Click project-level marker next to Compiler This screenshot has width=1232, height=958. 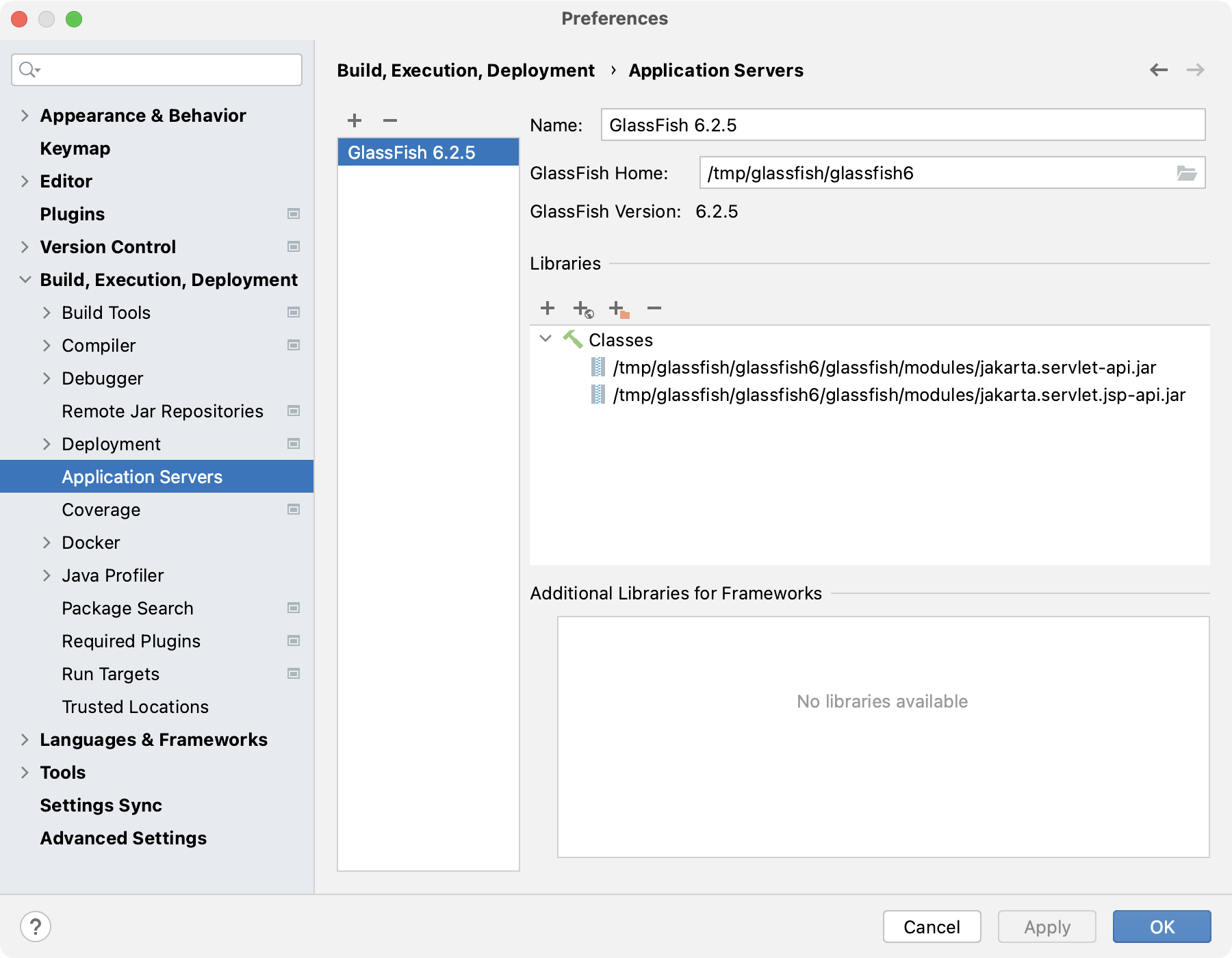click(294, 346)
